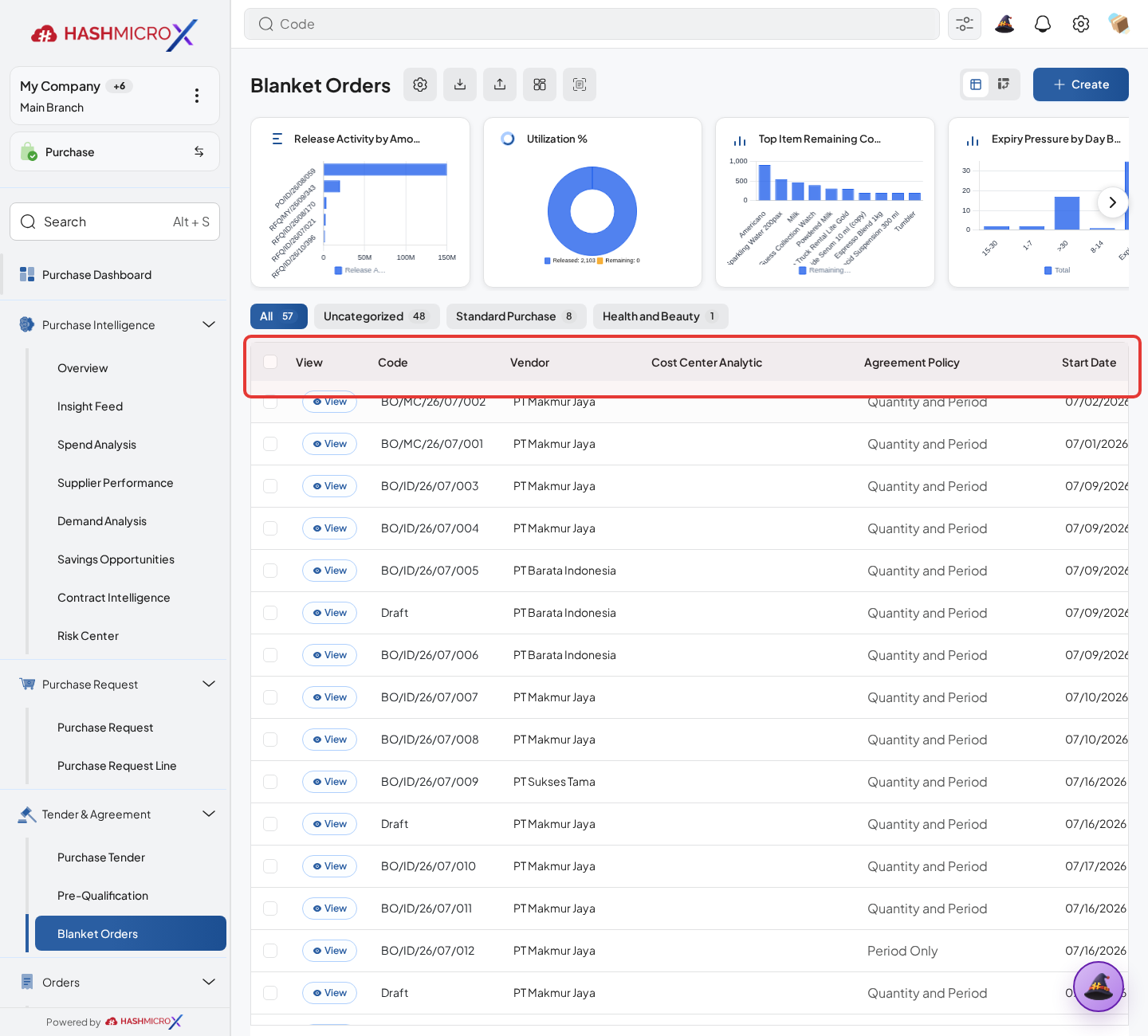The width and height of the screenshot is (1148, 1036).
Task: Select the checkbox for BO/ID/26/07/009 row
Action: (270, 782)
